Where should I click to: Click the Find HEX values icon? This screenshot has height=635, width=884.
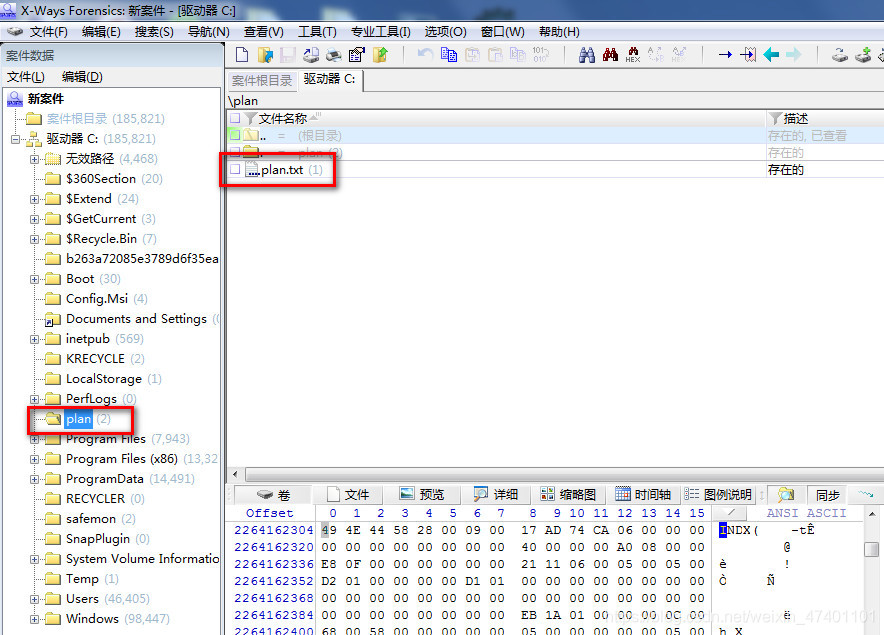pyautogui.click(x=633, y=55)
